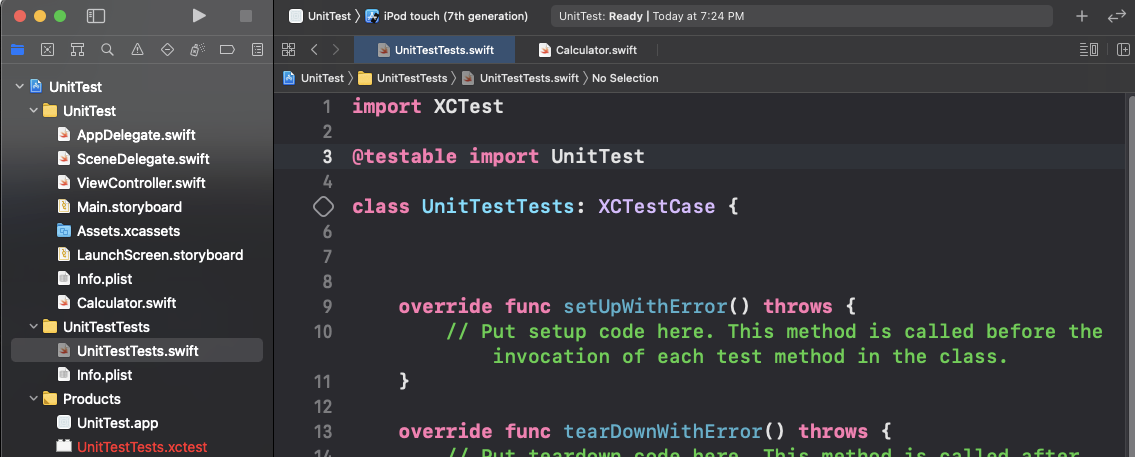The width and height of the screenshot is (1135, 457).
Task: Open the Project navigator folder icon
Action: click(17, 50)
